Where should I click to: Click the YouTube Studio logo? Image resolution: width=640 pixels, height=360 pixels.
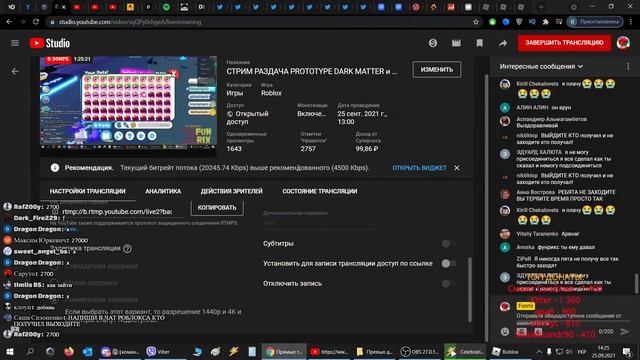(x=50, y=43)
